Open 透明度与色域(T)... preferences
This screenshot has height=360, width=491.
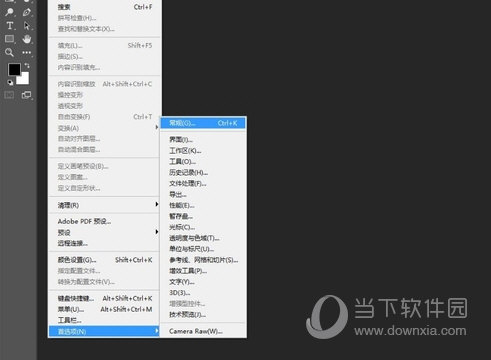[x=203, y=238]
